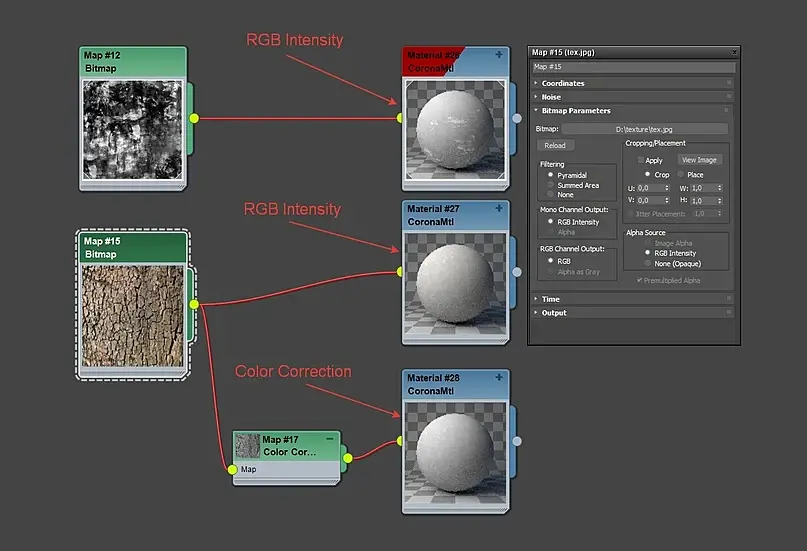Click the output socket of Material #28 node
Image resolution: width=807 pixels, height=551 pixels.
516,441
